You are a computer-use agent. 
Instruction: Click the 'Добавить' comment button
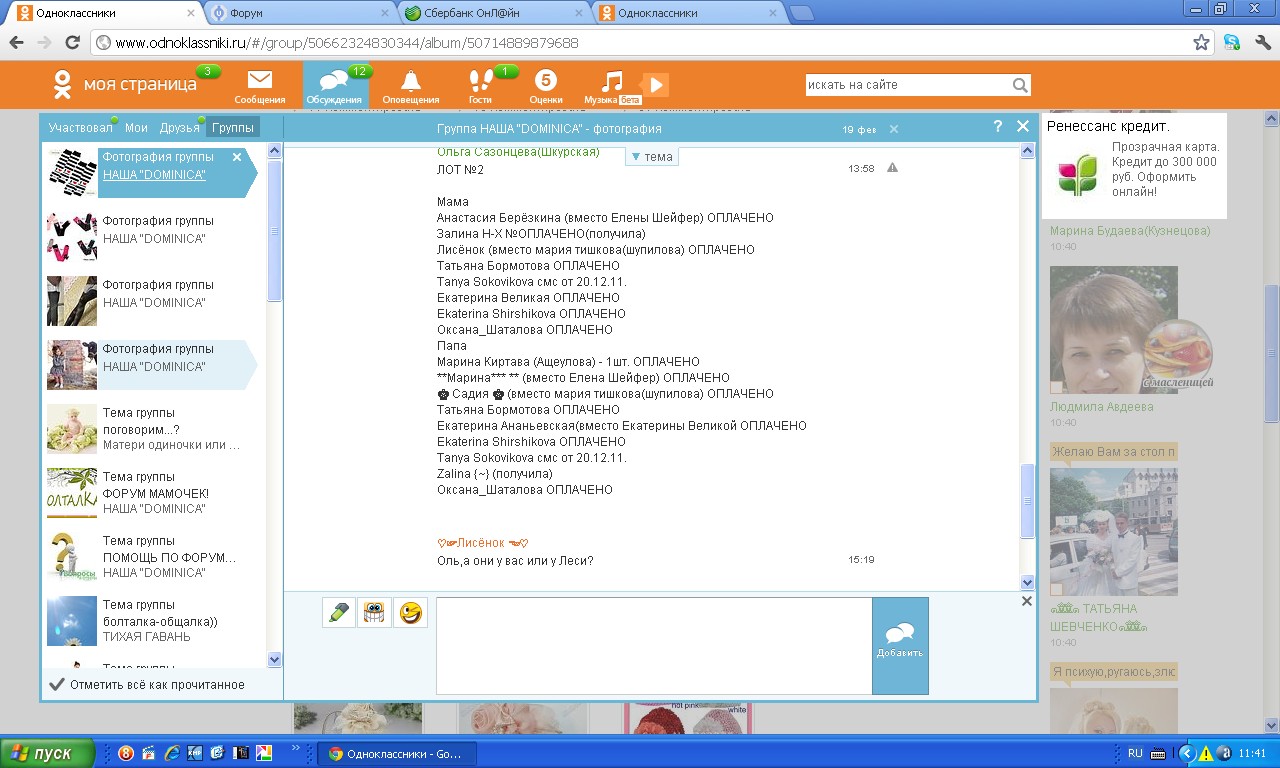[900, 645]
